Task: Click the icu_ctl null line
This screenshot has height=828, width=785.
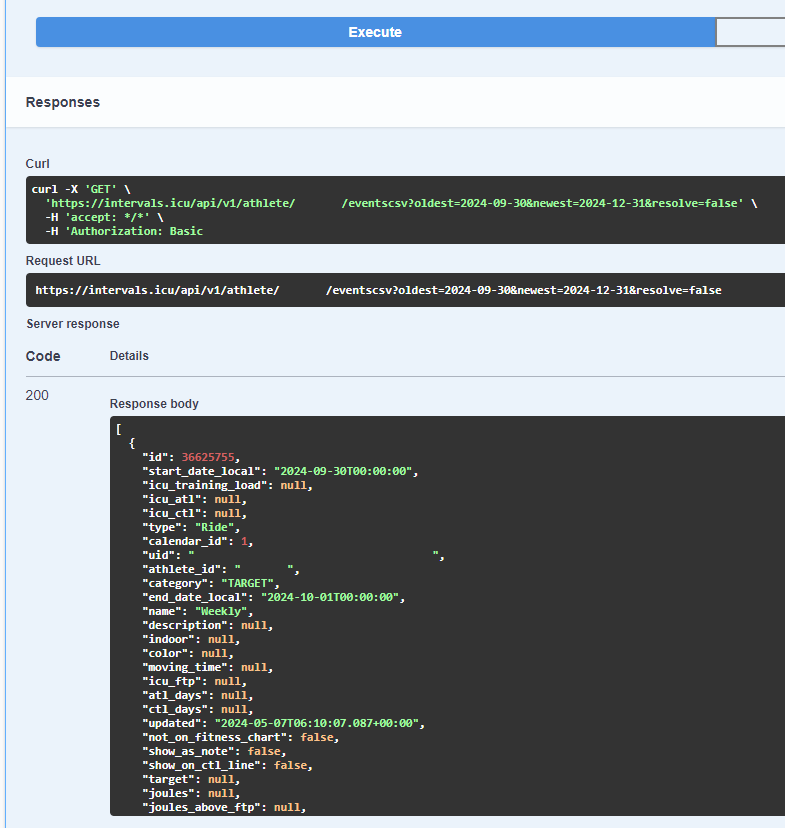Action: point(194,513)
